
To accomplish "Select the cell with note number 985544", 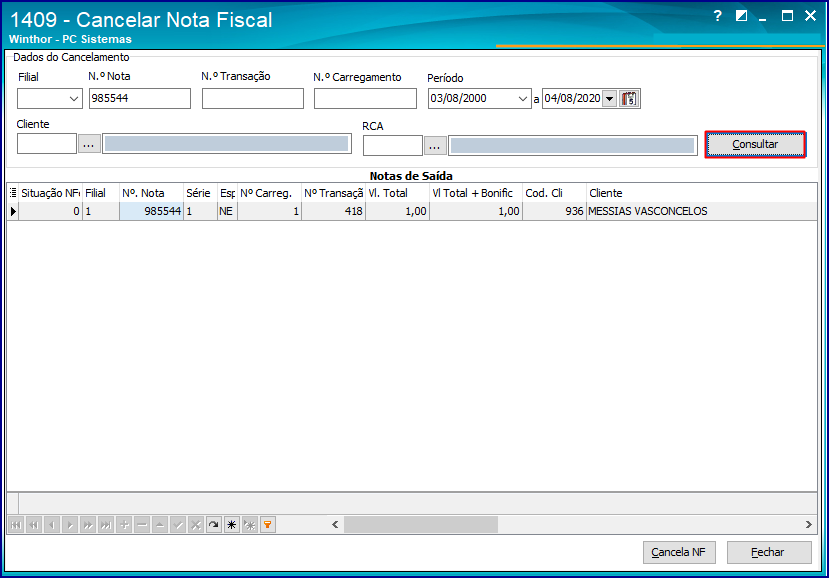I will tap(151, 212).
